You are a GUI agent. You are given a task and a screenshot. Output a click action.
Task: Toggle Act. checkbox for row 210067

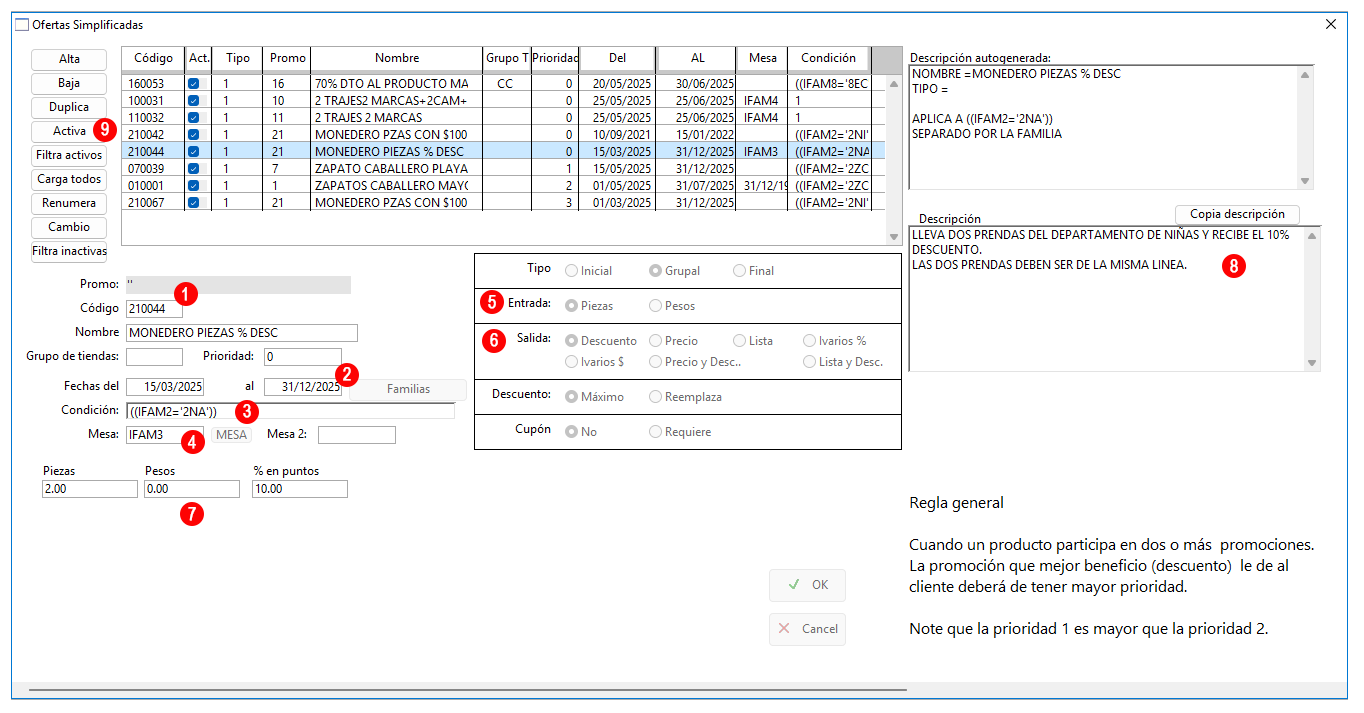193,202
